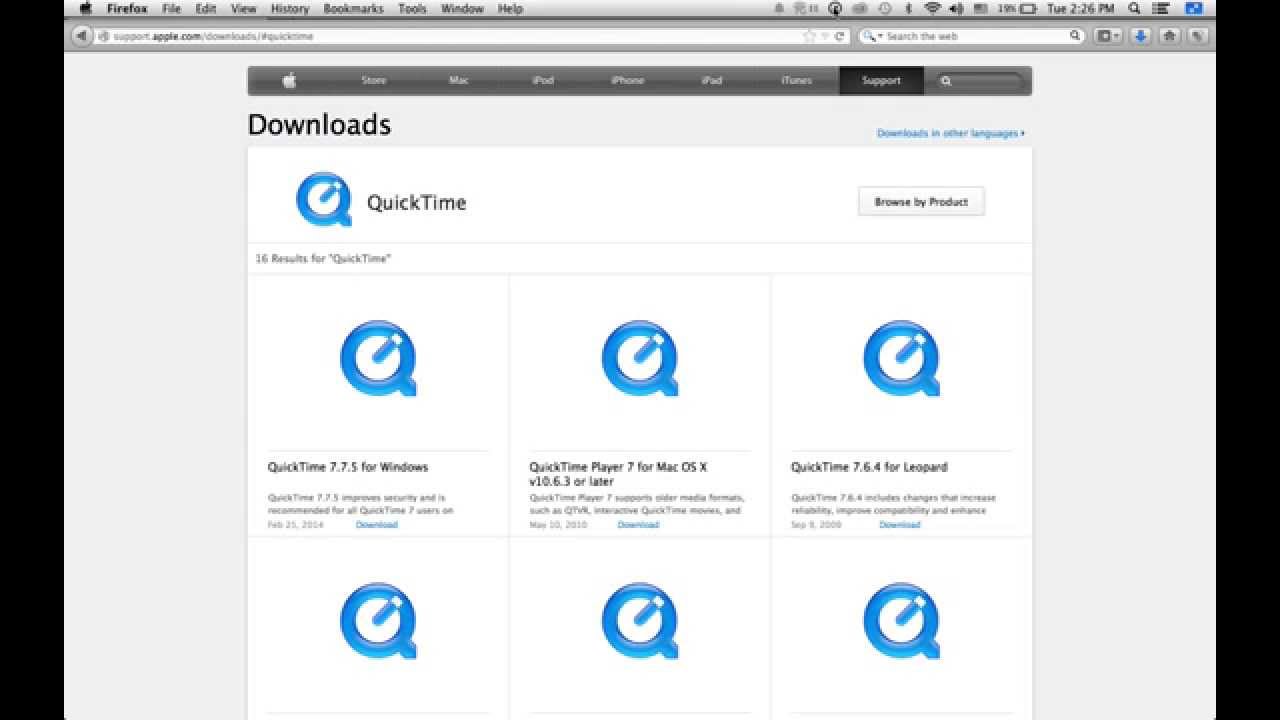Open the View menu
Image resolution: width=1280 pixels, height=720 pixels.
[243, 8]
